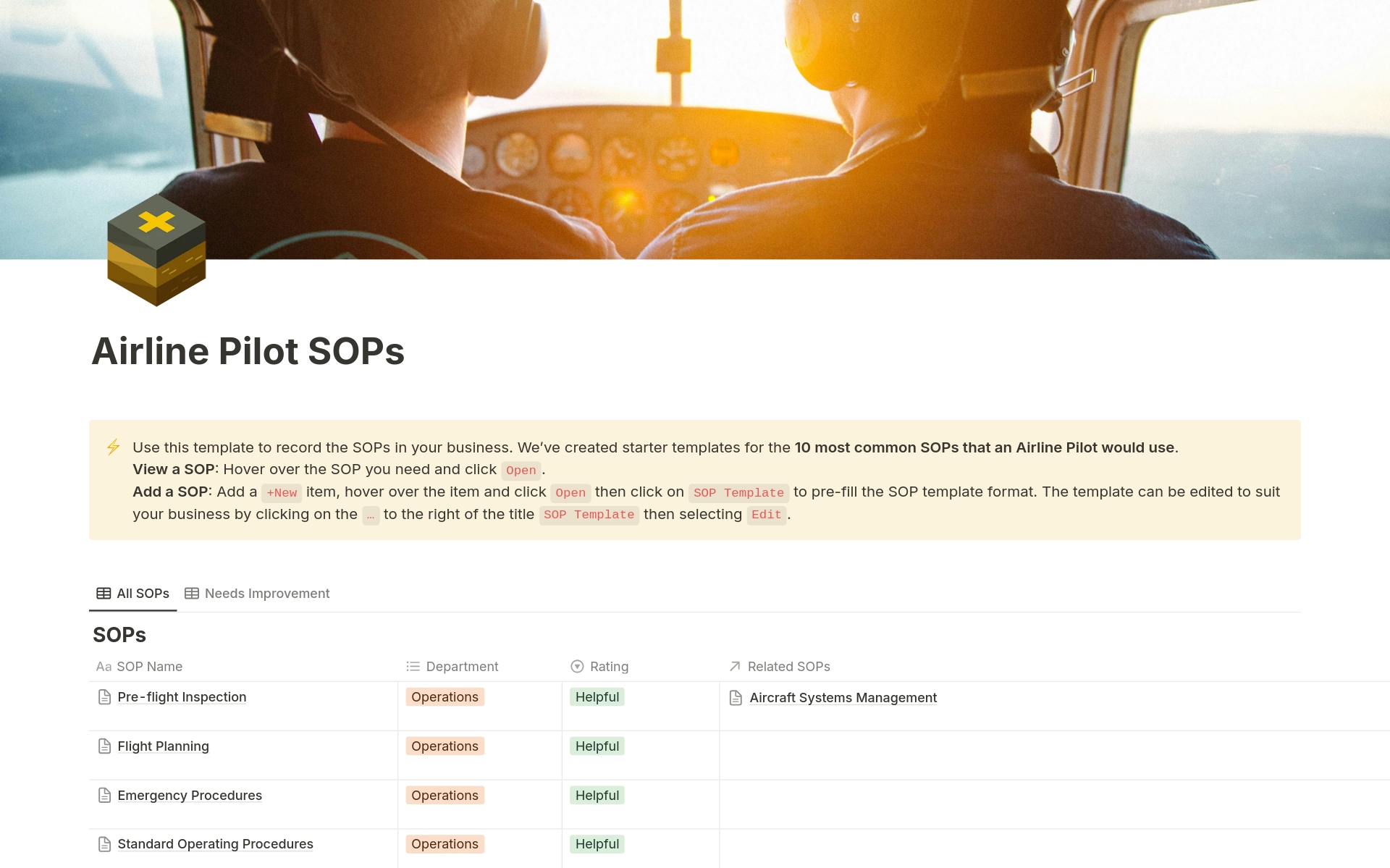Click the cockpit cover image

(x=695, y=130)
